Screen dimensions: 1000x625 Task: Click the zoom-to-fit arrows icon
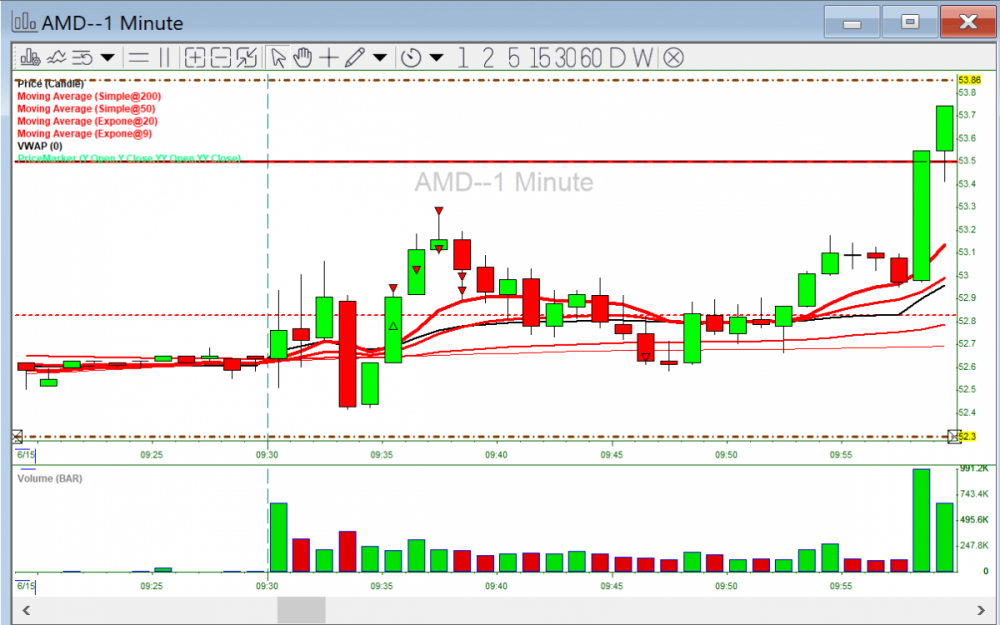[x=248, y=57]
